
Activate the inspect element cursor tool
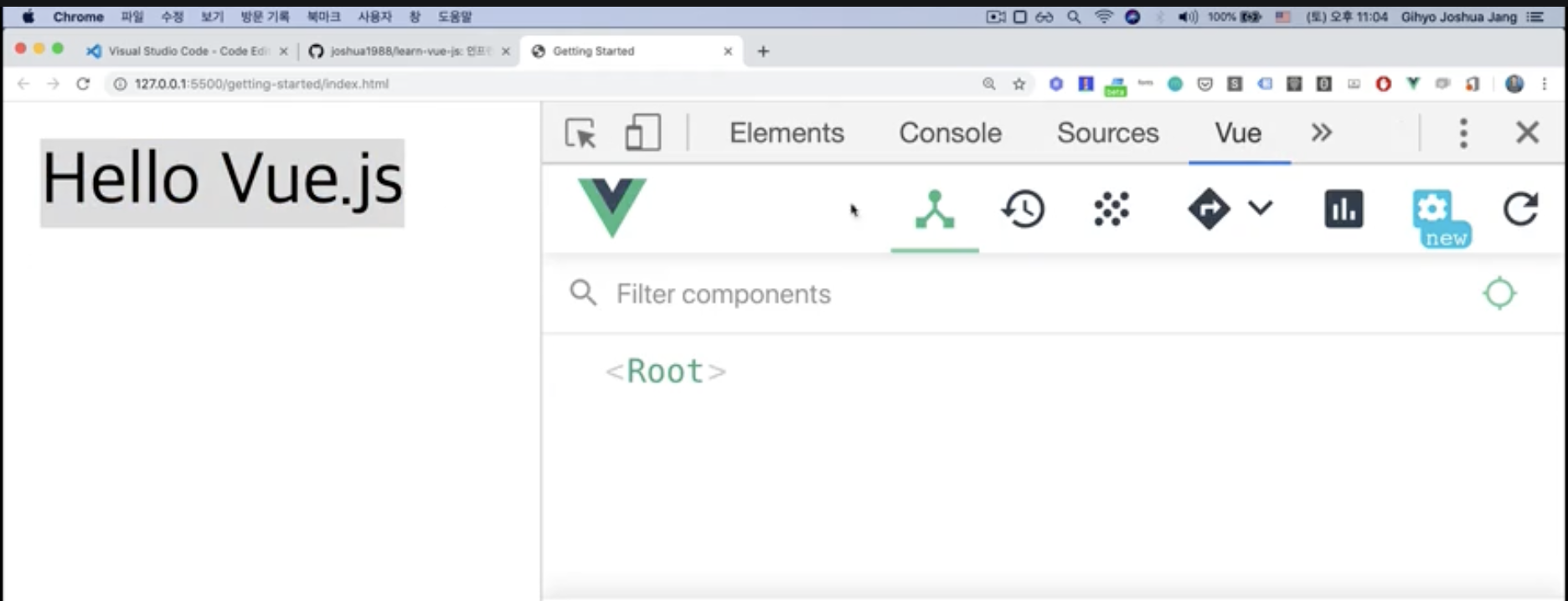[x=580, y=133]
